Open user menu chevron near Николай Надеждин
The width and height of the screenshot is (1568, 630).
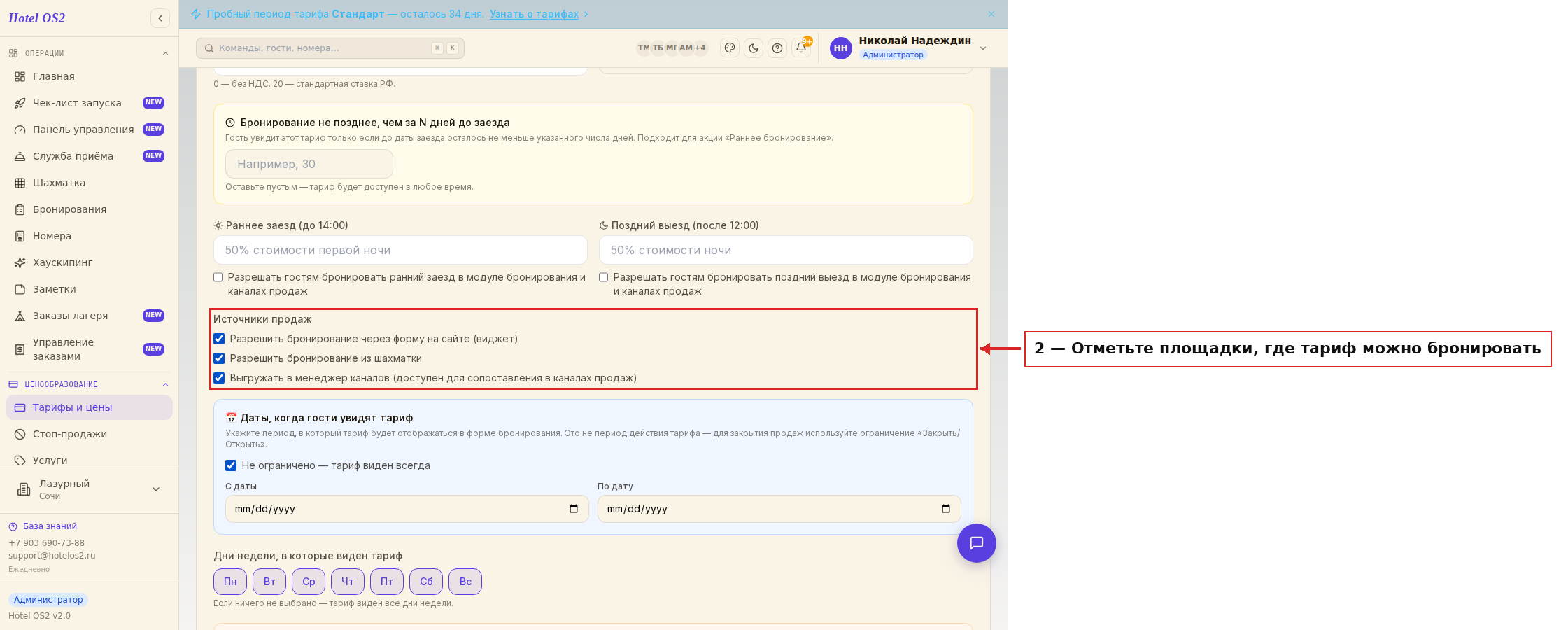[x=983, y=48]
